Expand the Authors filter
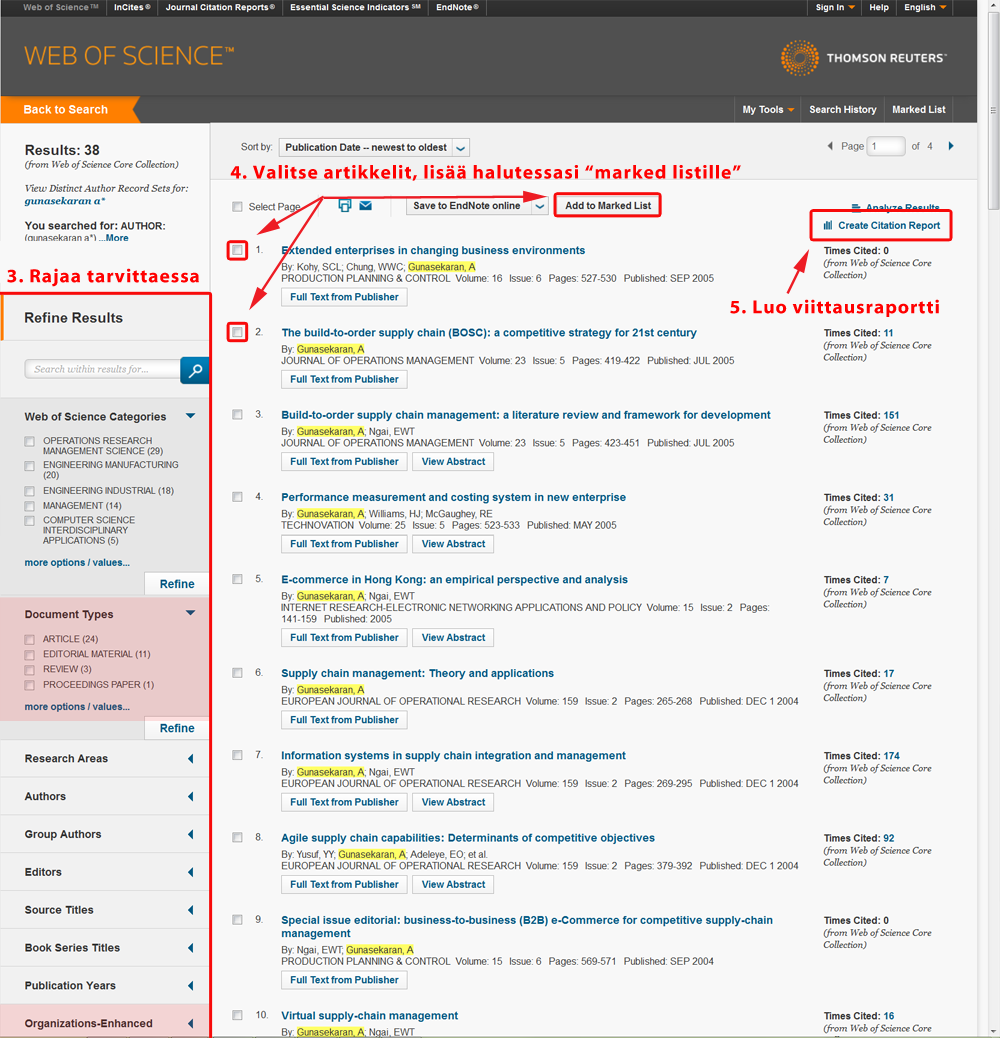The image size is (1000, 1038). (x=191, y=796)
